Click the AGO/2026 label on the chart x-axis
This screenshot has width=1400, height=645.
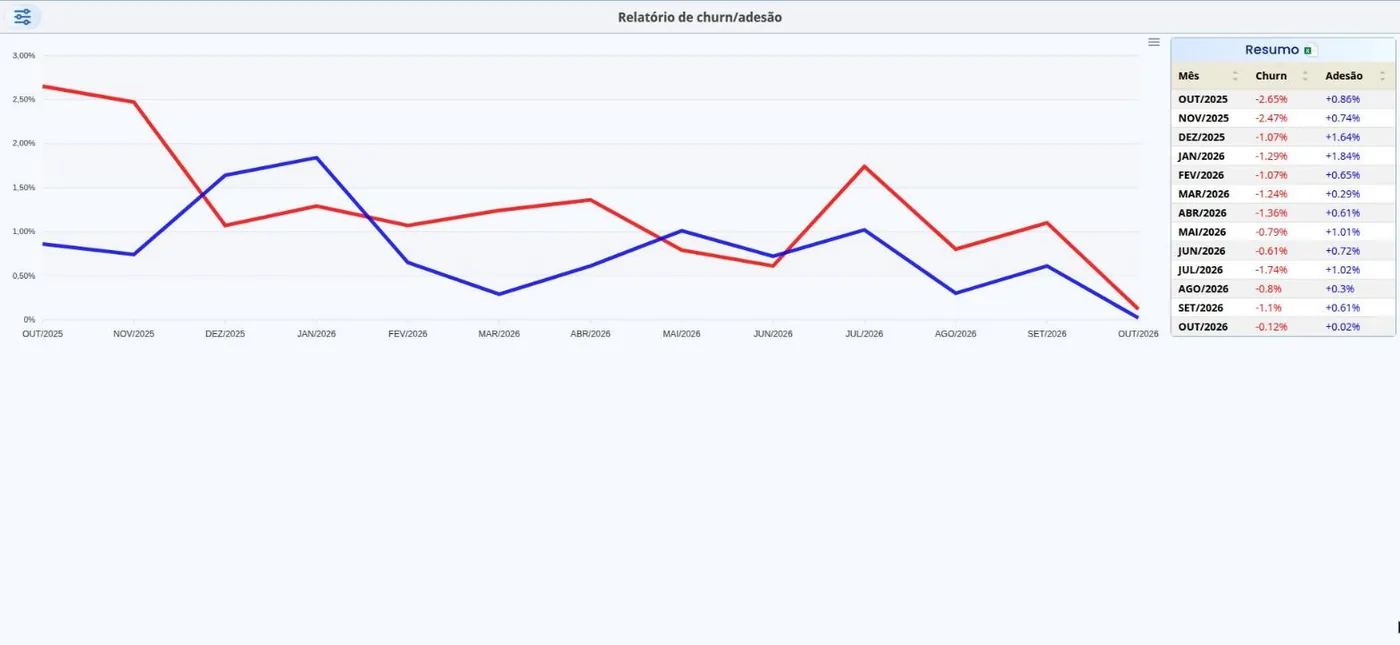click(955, 334)
